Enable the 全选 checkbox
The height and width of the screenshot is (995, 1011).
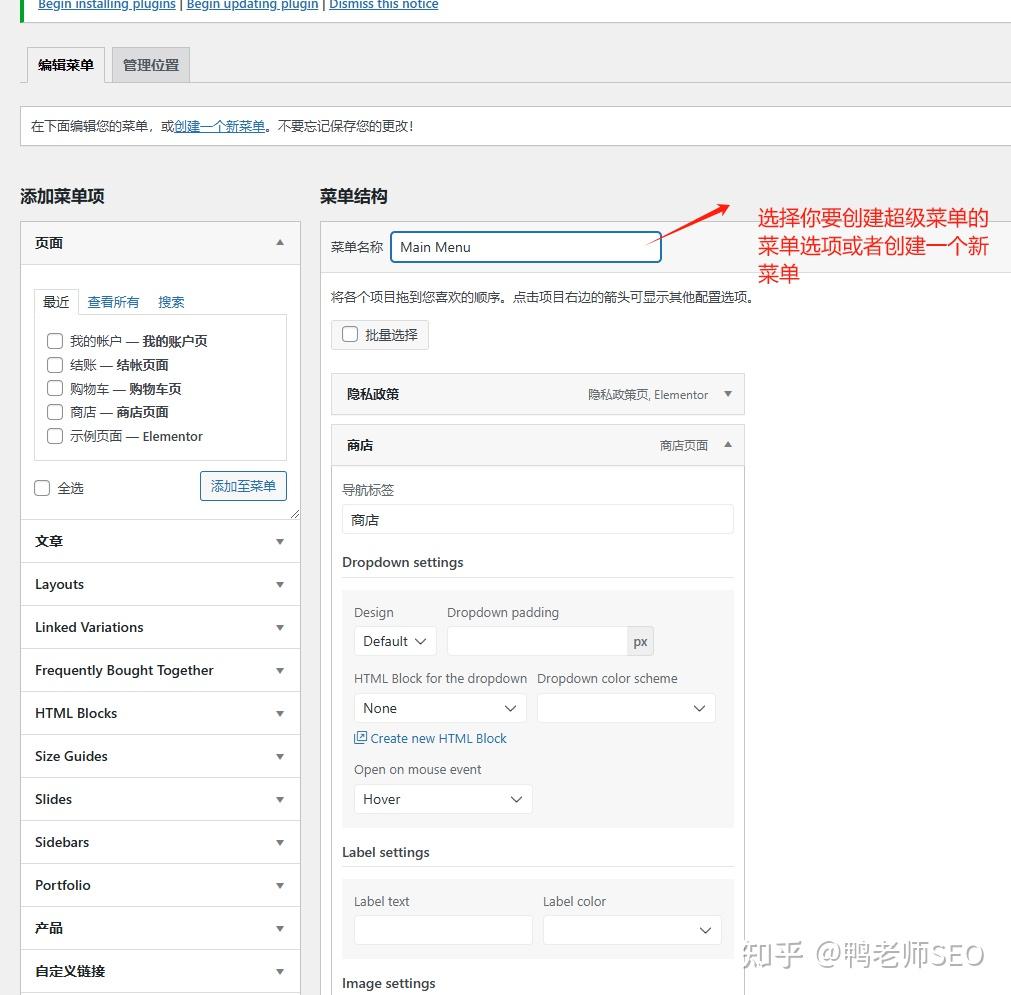click(x=41, y=488)
